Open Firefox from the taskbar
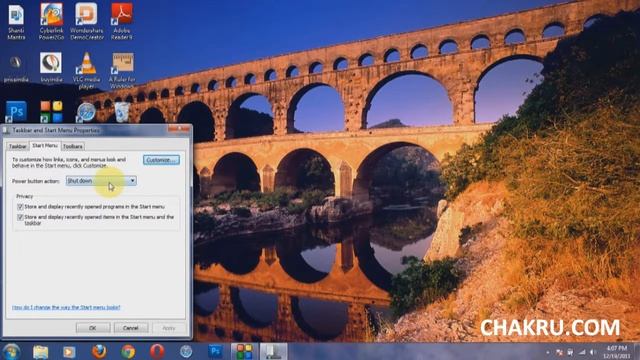Screen dimensions: 640x360 pyautogui.click(x=99, y=351)
